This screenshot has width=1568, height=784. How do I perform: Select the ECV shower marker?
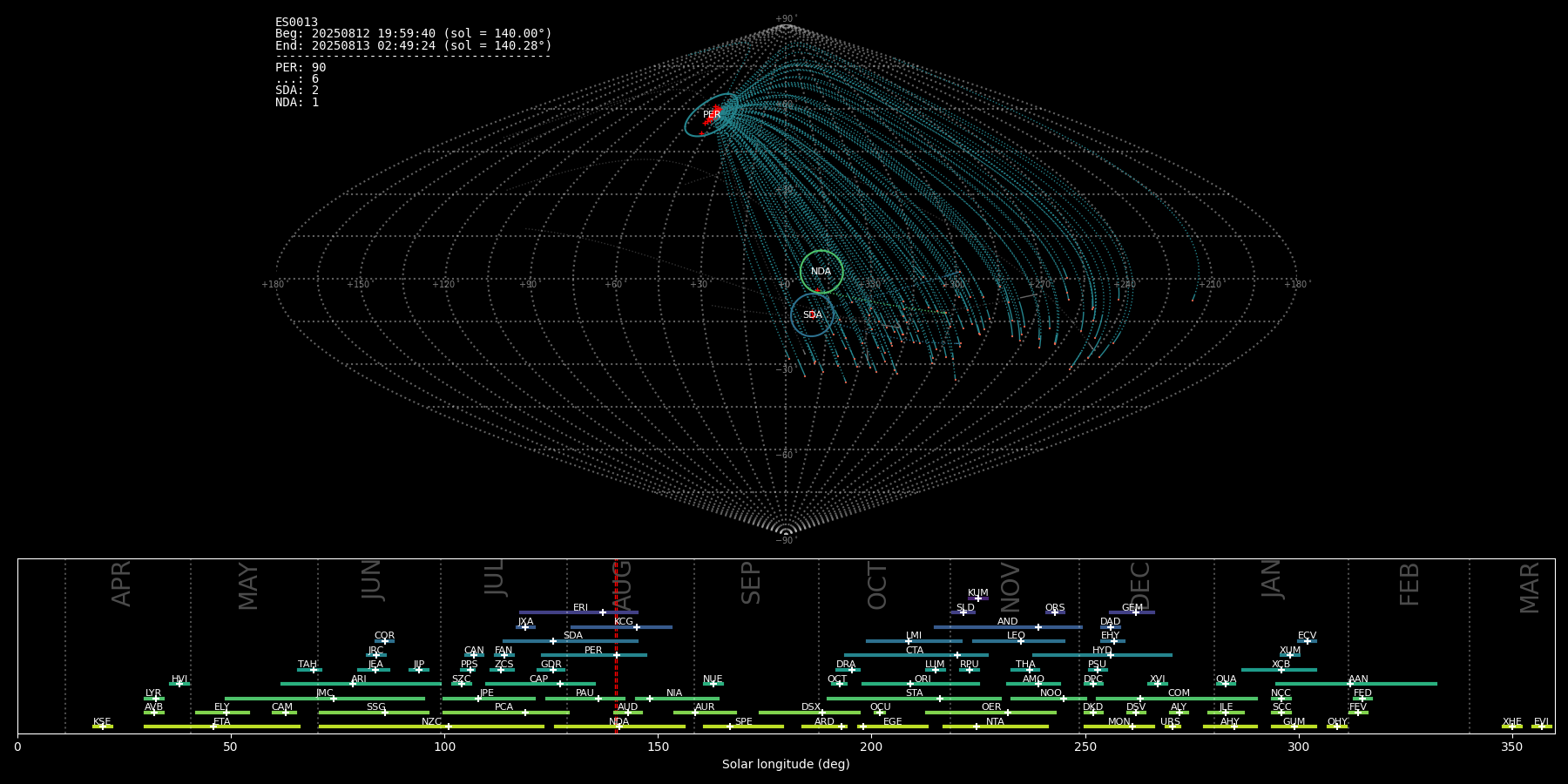pos(1307,641)
